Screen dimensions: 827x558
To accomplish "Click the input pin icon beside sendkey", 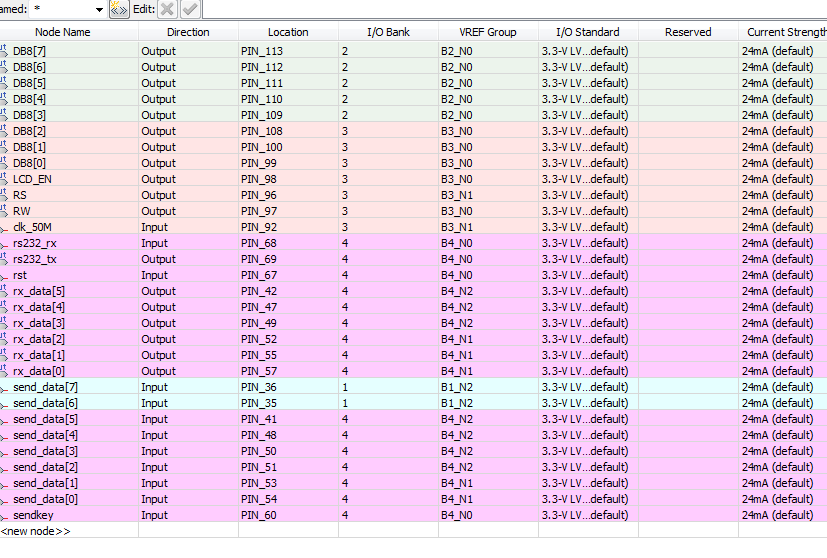I will 5,515.
